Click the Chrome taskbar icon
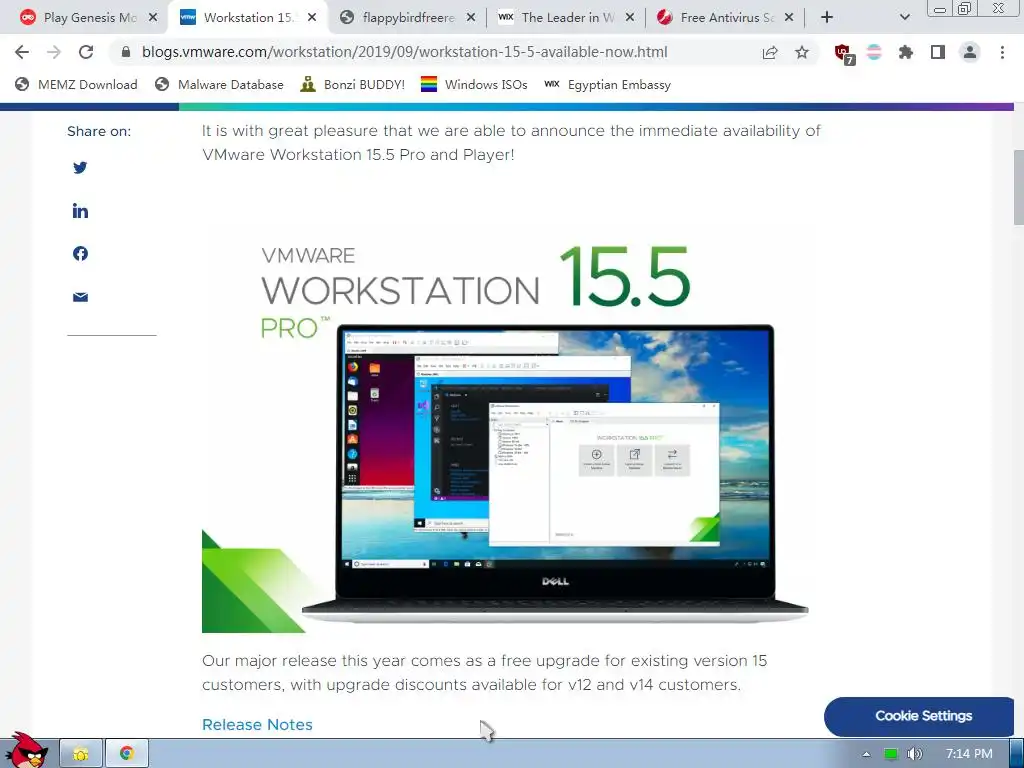The width and height of the screenshot is (1024, 768). pyautogui.click(x=127, y=754)
